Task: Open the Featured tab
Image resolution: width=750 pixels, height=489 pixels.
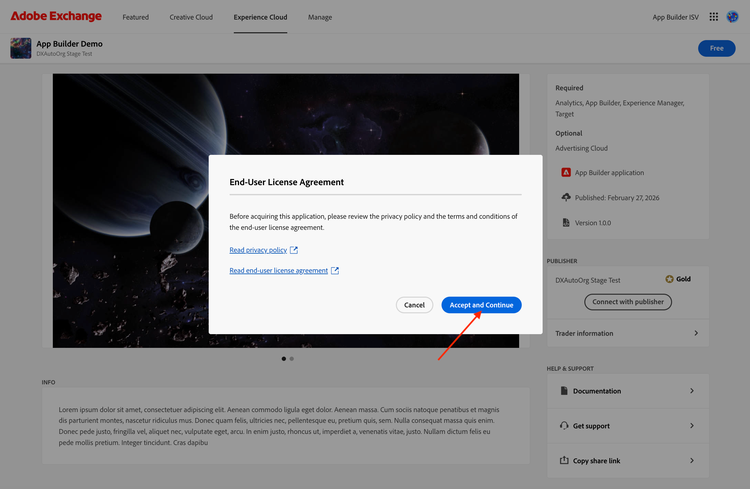Action: (x=135, y=17)
